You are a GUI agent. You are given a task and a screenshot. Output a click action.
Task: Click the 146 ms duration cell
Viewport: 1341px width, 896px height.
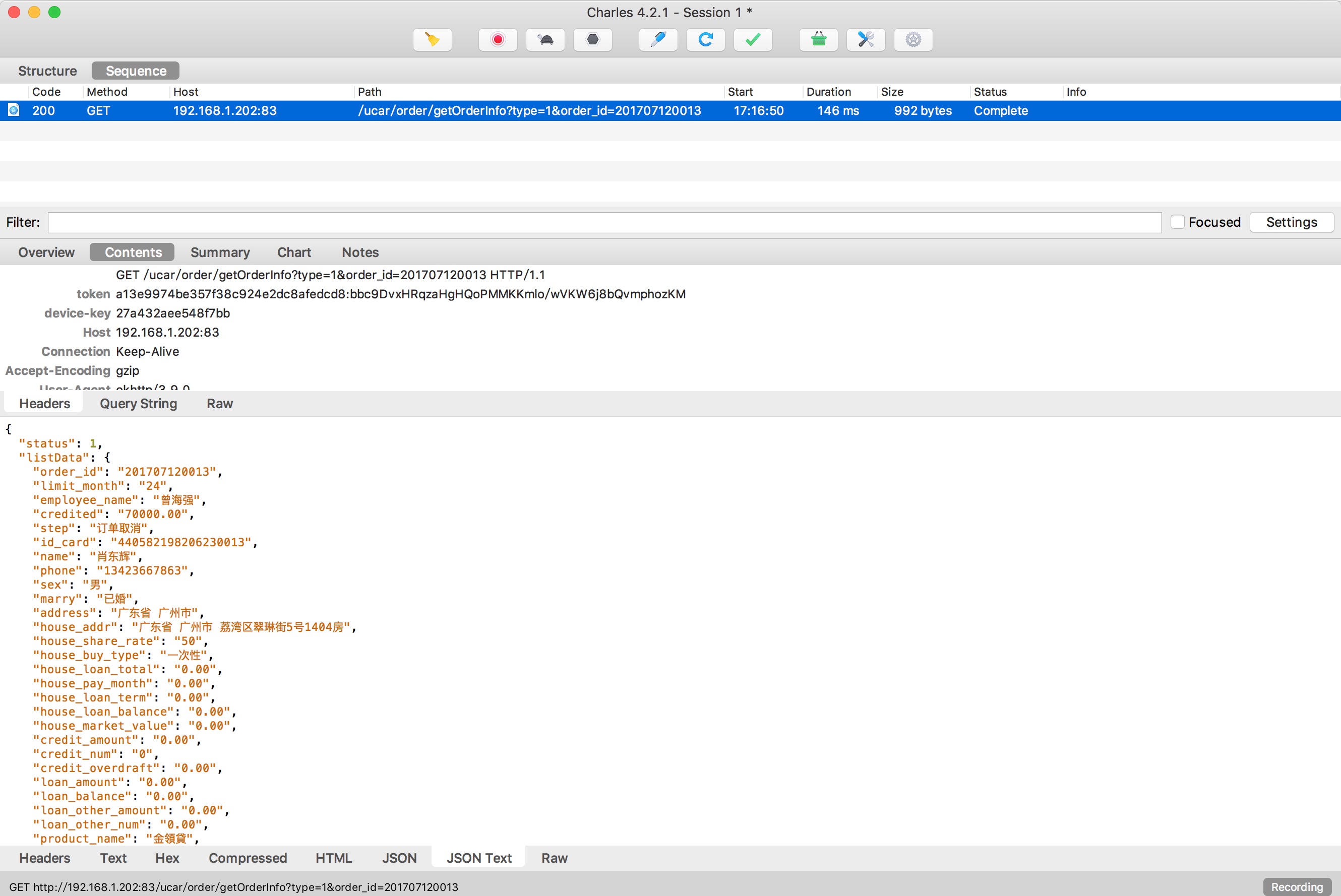coord(838,110)
